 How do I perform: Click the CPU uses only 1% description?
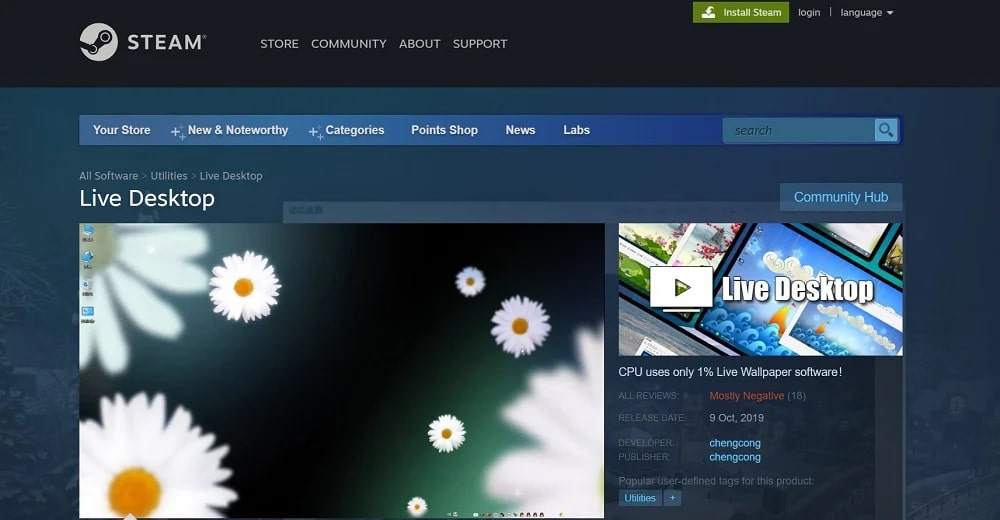click(730, 372)
